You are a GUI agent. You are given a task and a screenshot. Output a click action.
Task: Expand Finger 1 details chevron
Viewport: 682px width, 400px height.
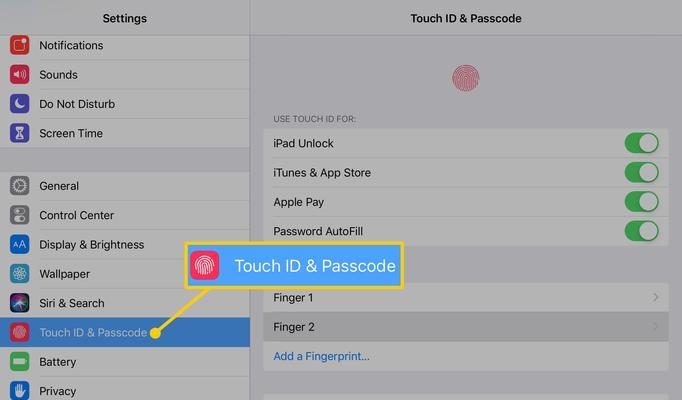(655, 297)
